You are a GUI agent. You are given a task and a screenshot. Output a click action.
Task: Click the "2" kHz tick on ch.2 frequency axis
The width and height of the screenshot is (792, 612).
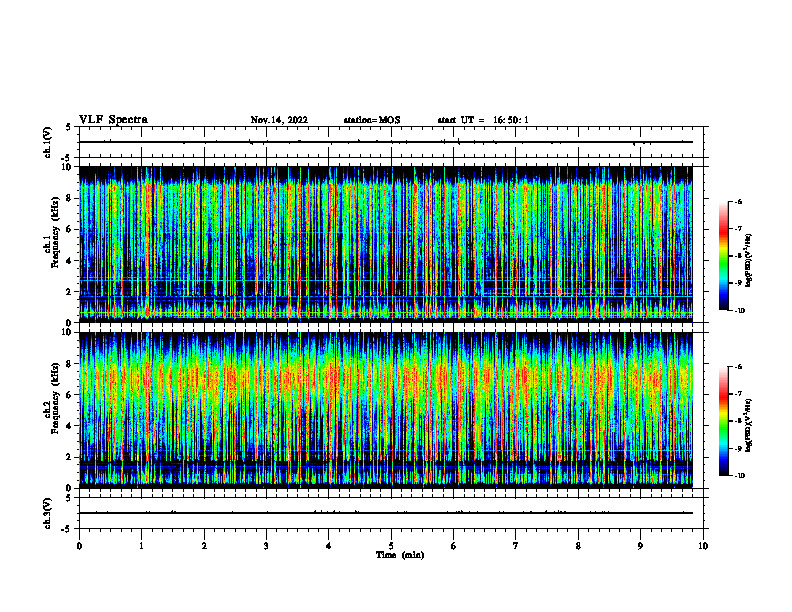(x=70, y=457)
